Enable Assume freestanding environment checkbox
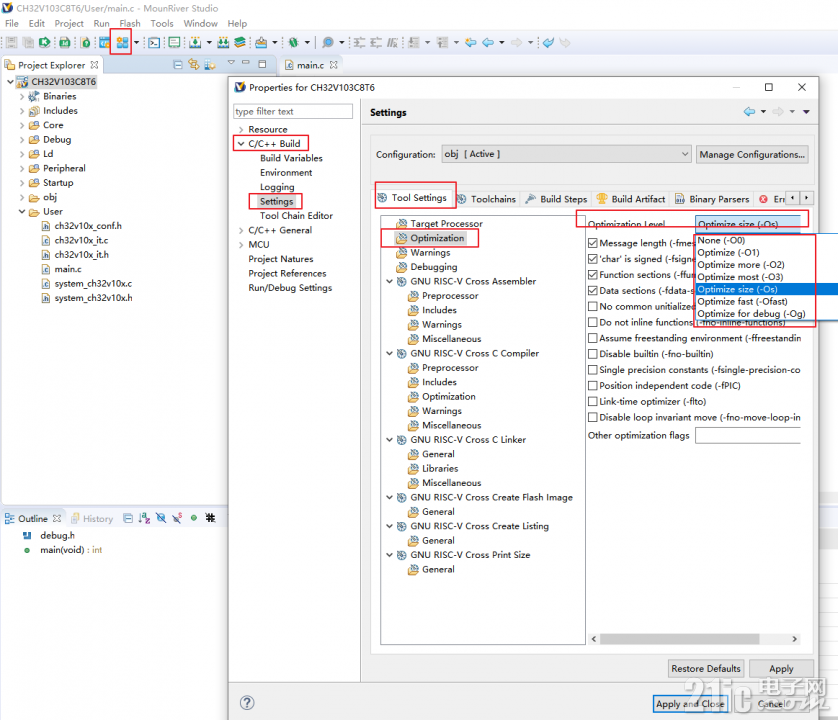838x720 pixels. [592, 338]
